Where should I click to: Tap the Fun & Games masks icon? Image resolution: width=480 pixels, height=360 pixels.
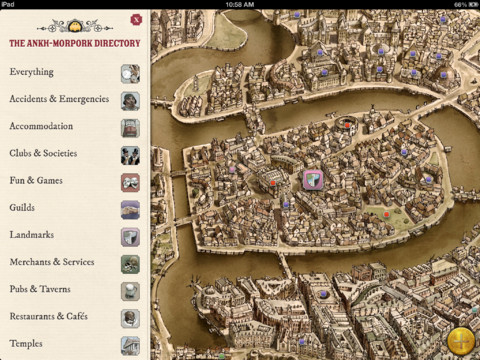pyautogui.click(x=130, y=182)
